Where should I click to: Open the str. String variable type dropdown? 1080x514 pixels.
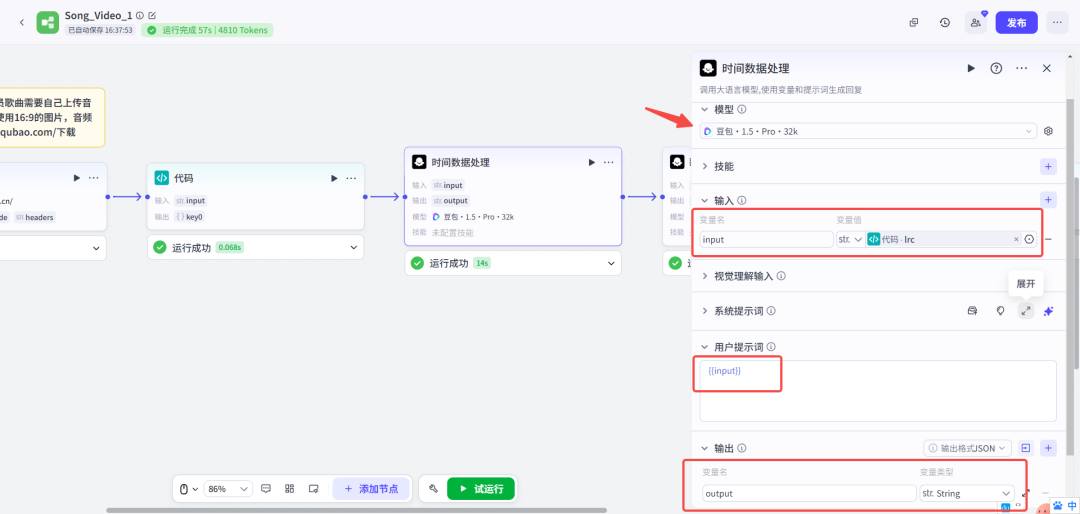click(966, 493)
